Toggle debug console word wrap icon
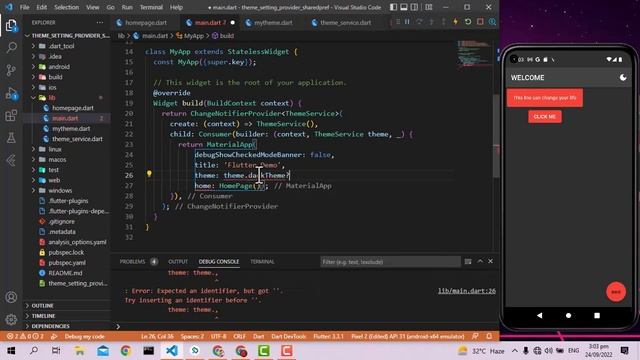This screenshot has height=360, width=640. (468, 262)
